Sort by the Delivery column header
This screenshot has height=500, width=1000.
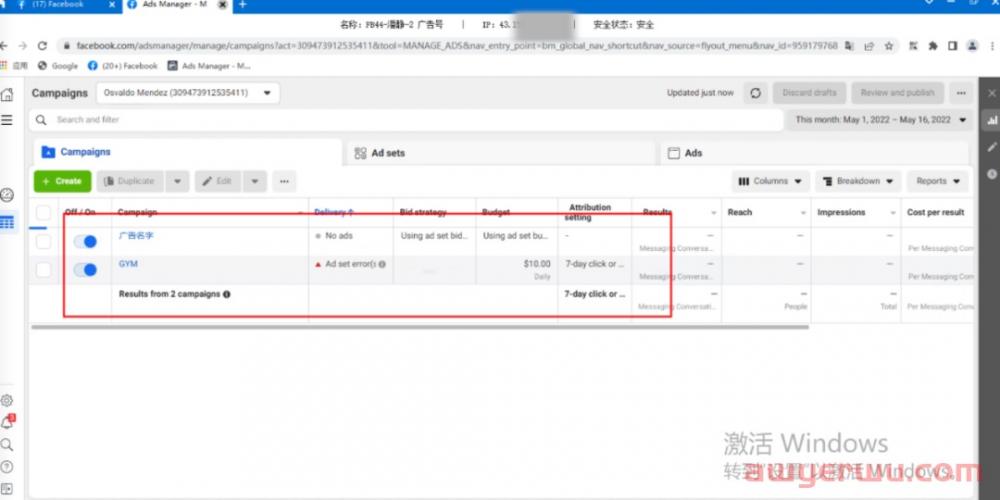(x=334, y=212)
